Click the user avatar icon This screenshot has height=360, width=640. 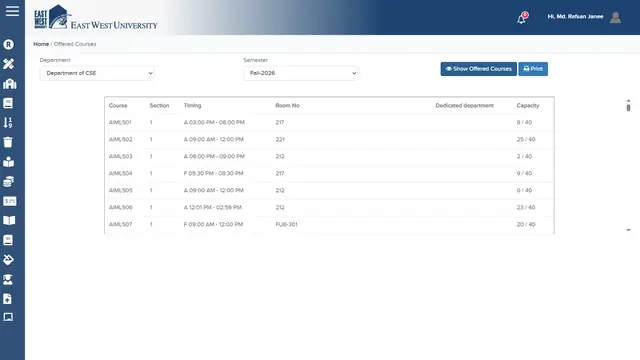(x=616, y=17)
